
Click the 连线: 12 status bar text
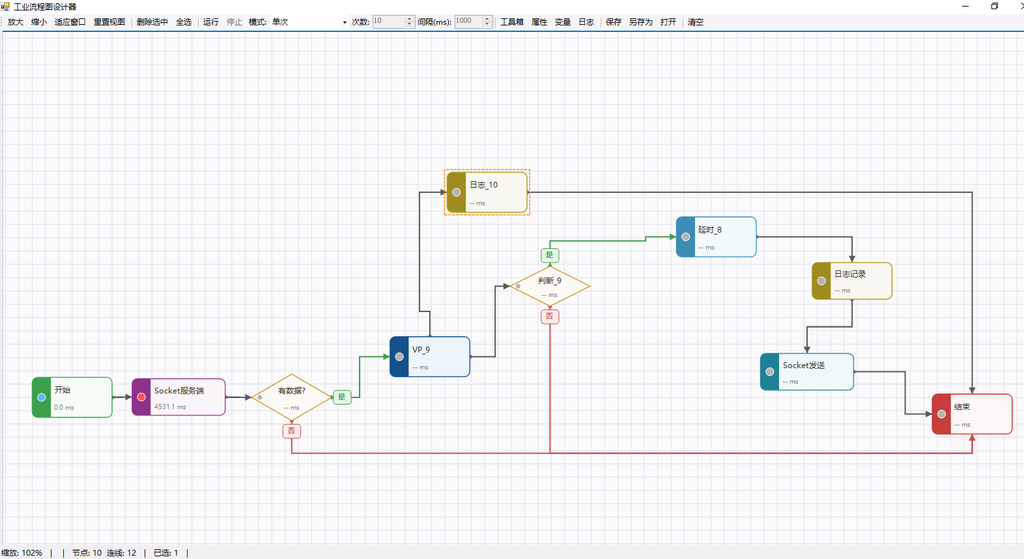pyautogui.click(x=121, y=553)
